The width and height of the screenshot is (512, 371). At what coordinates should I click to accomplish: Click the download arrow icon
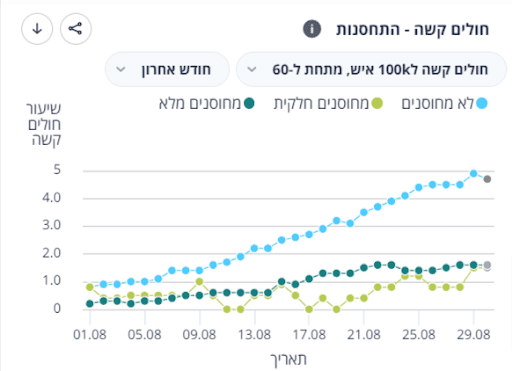pyautogui.click(x=37, y=29)
